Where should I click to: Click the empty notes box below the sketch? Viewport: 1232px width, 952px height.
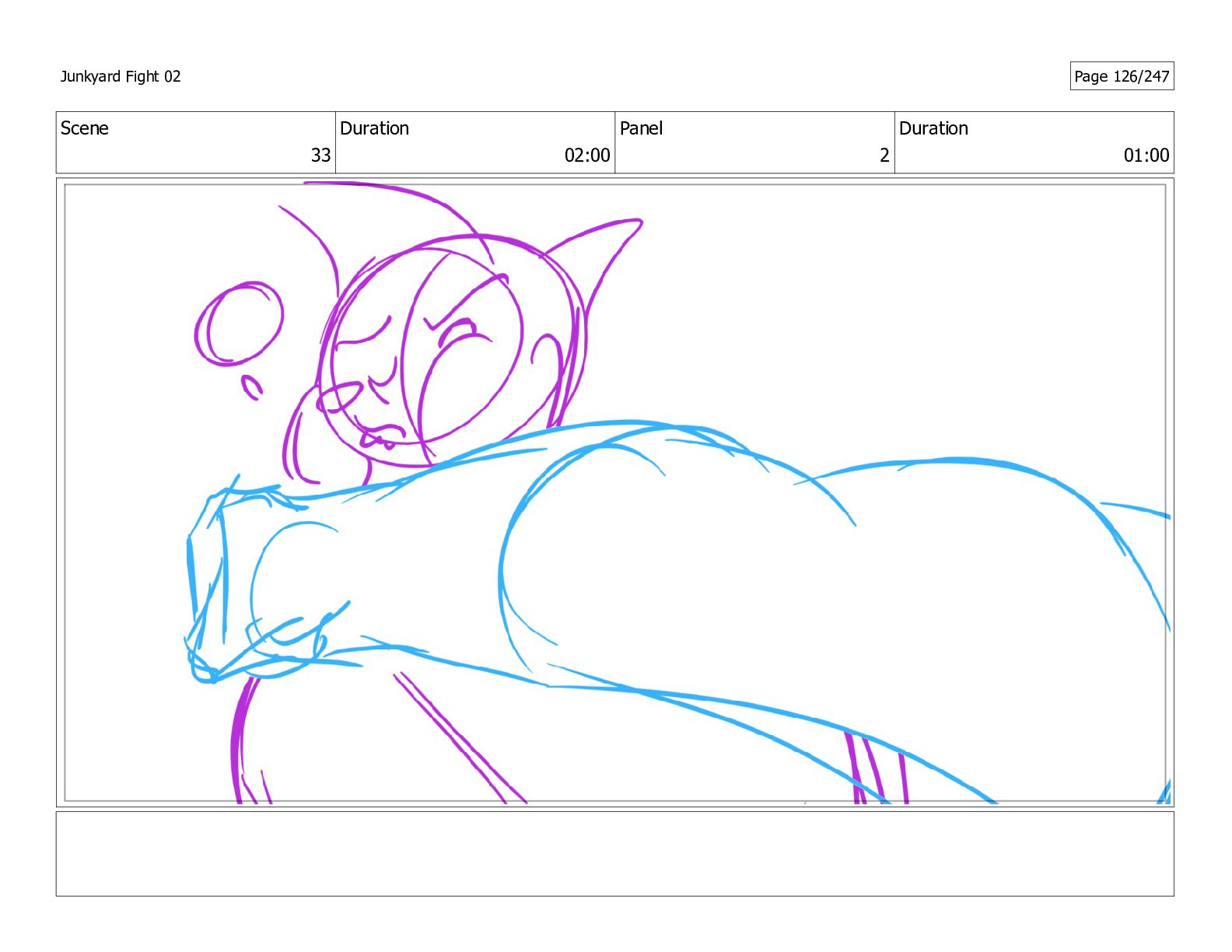pyautogui.click(x=614, y=854)
